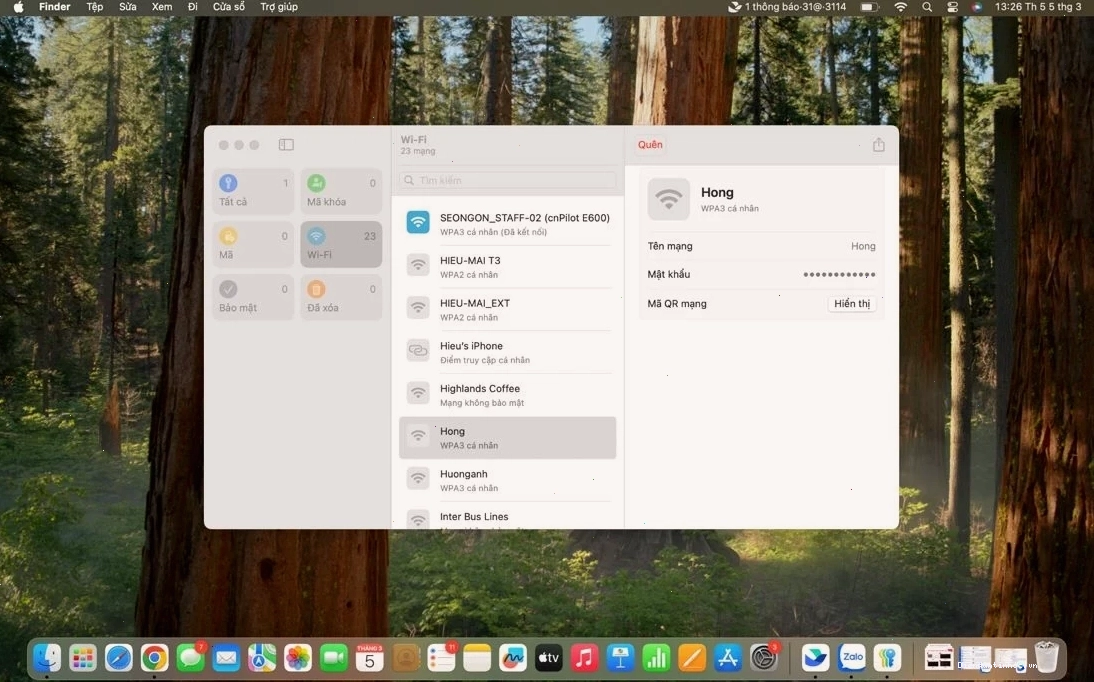Open Numbers from the Dock

pos(657,658)
